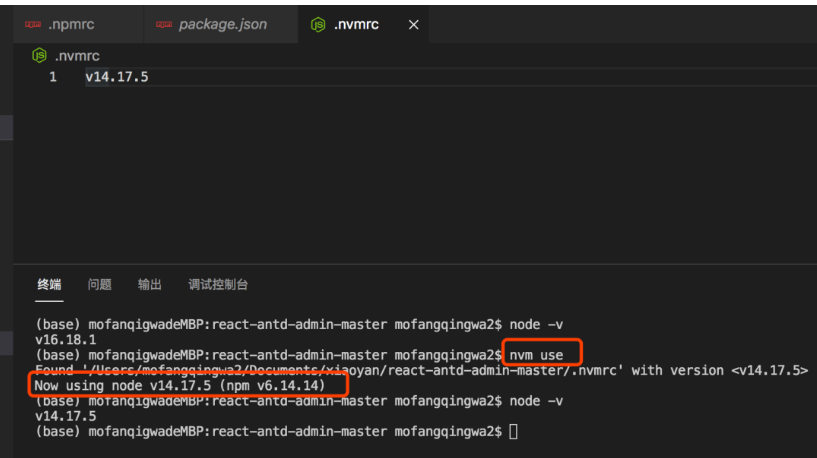
Task: Click the 'with version <v14.17.5>' terminal text
Action: (x=720, y=370)
